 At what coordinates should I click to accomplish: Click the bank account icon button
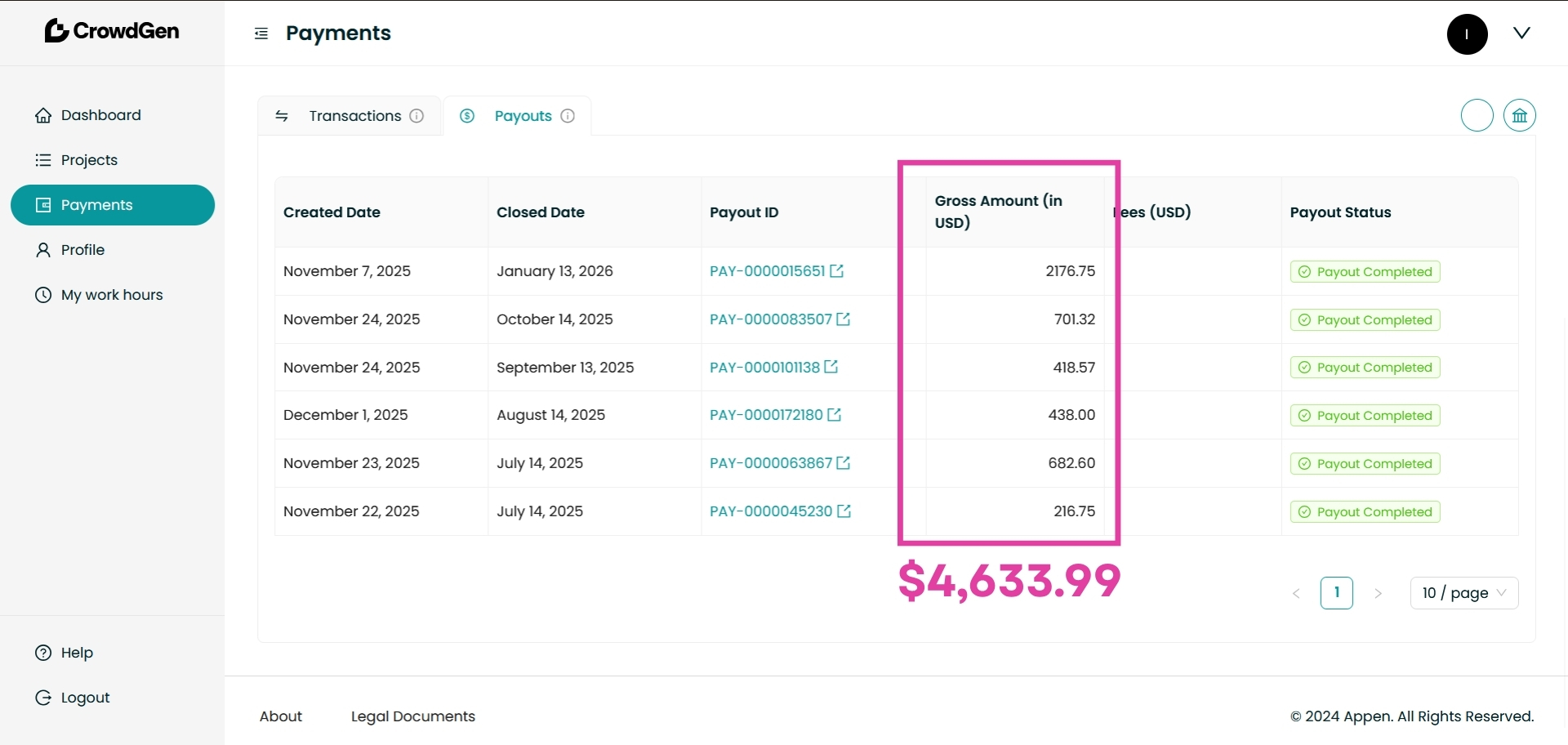(1519, 115)
